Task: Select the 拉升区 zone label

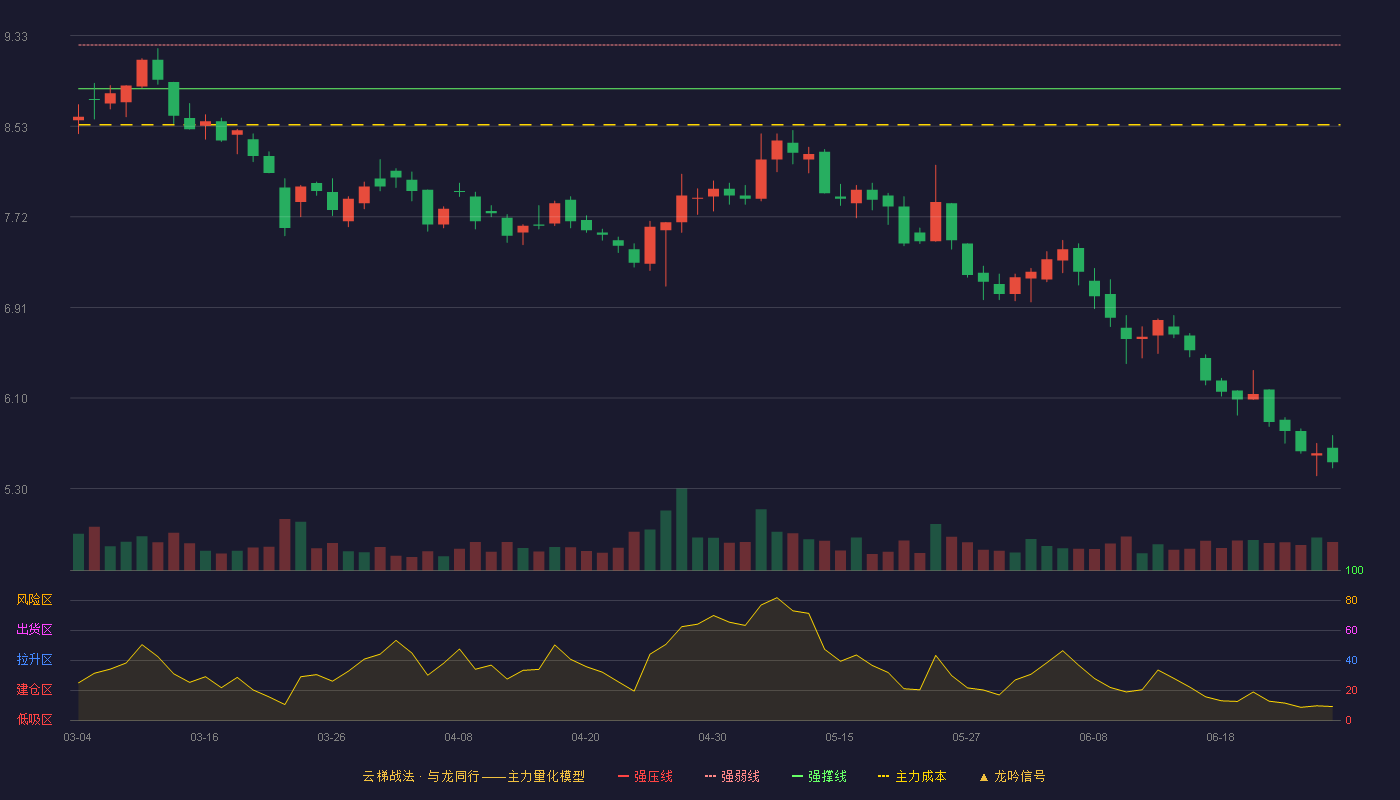Action: pos(35,660)
